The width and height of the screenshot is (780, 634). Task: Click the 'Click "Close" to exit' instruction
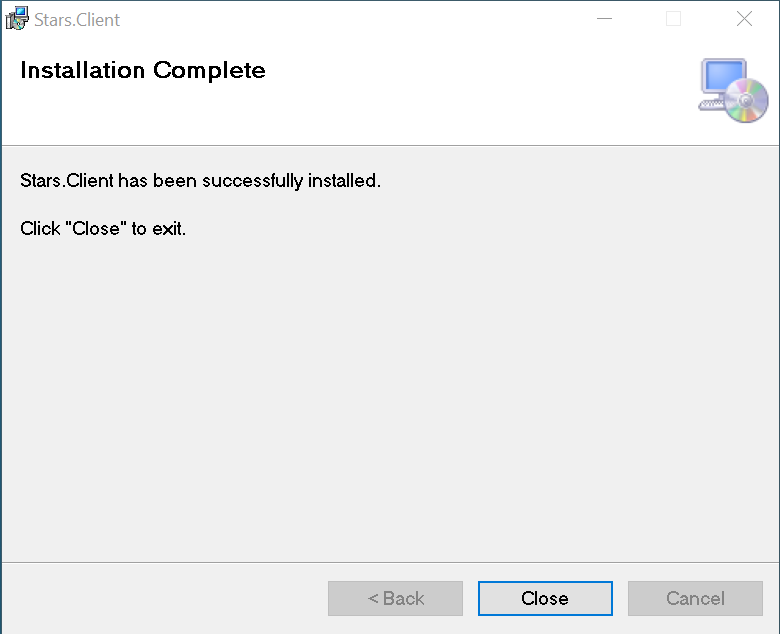pos(103,228)
